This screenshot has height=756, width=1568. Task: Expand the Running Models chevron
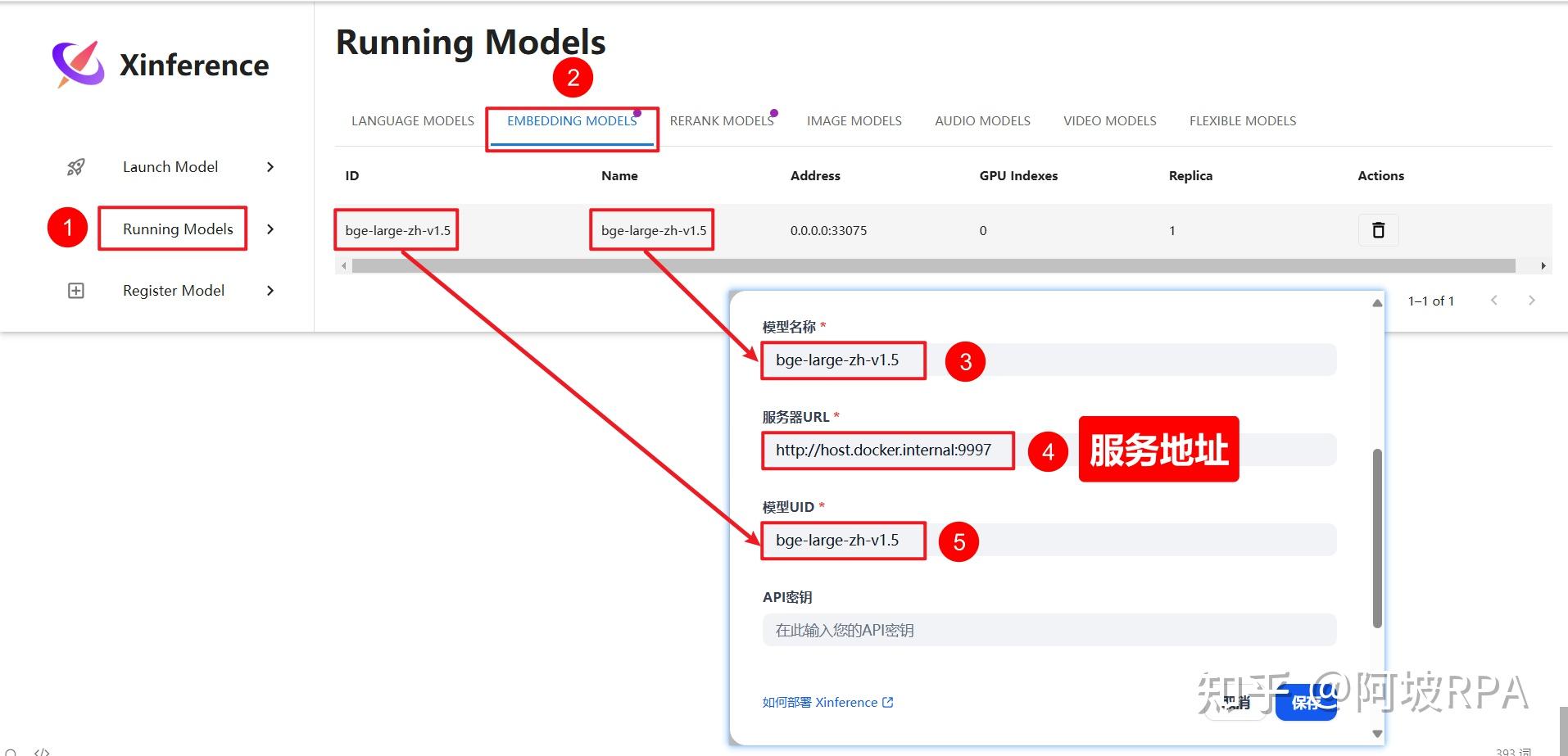[270, 229]
